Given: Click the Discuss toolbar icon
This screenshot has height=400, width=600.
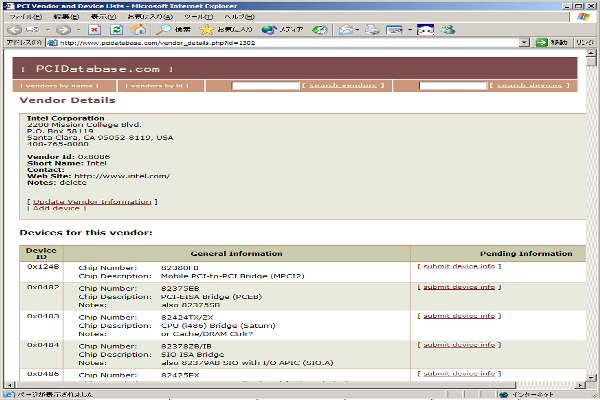Looking at the screenshot, I should (x=426, y=29).
